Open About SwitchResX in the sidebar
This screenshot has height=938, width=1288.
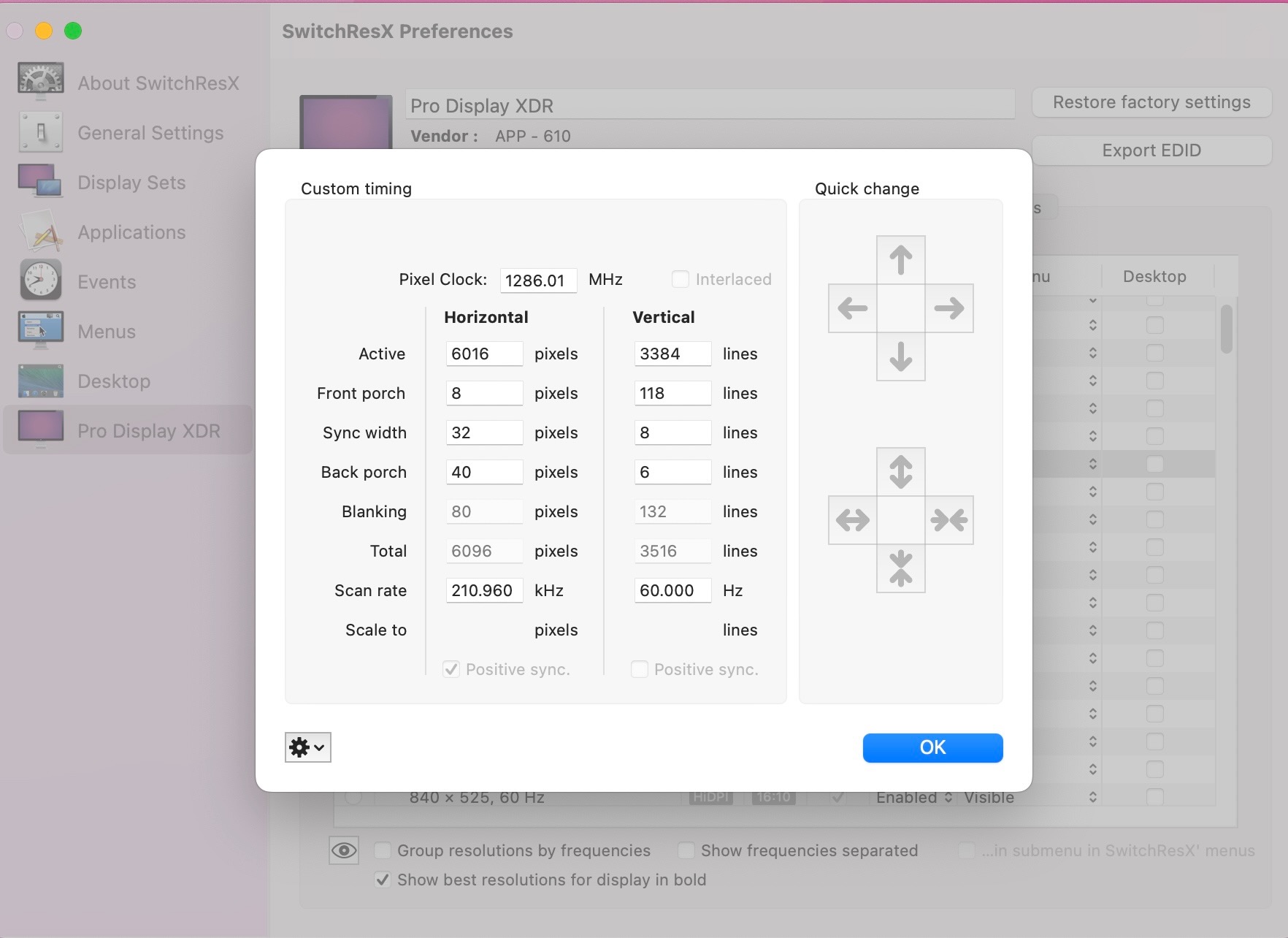click(x=129, y=83)
